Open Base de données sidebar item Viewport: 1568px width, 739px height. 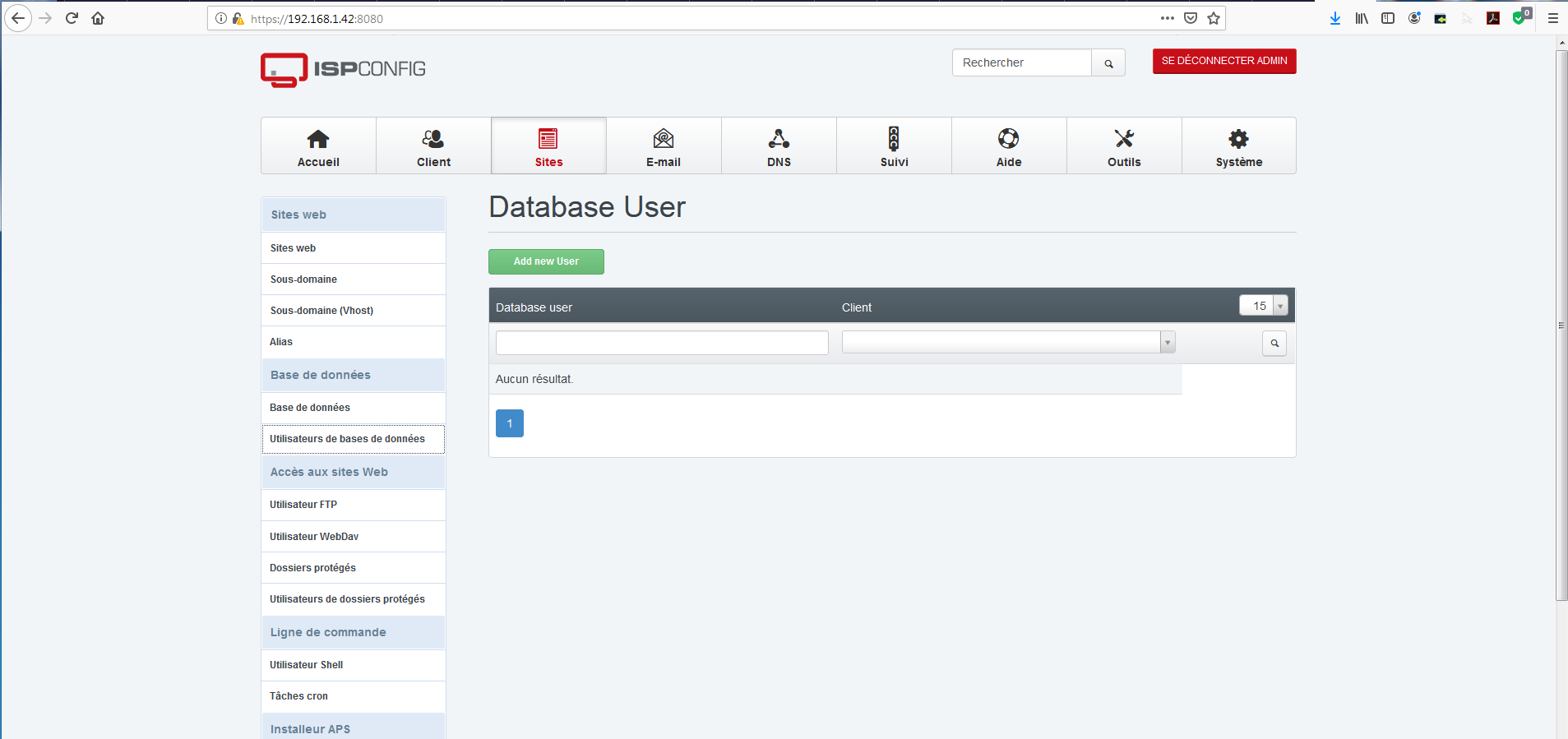tap(354, 408)
